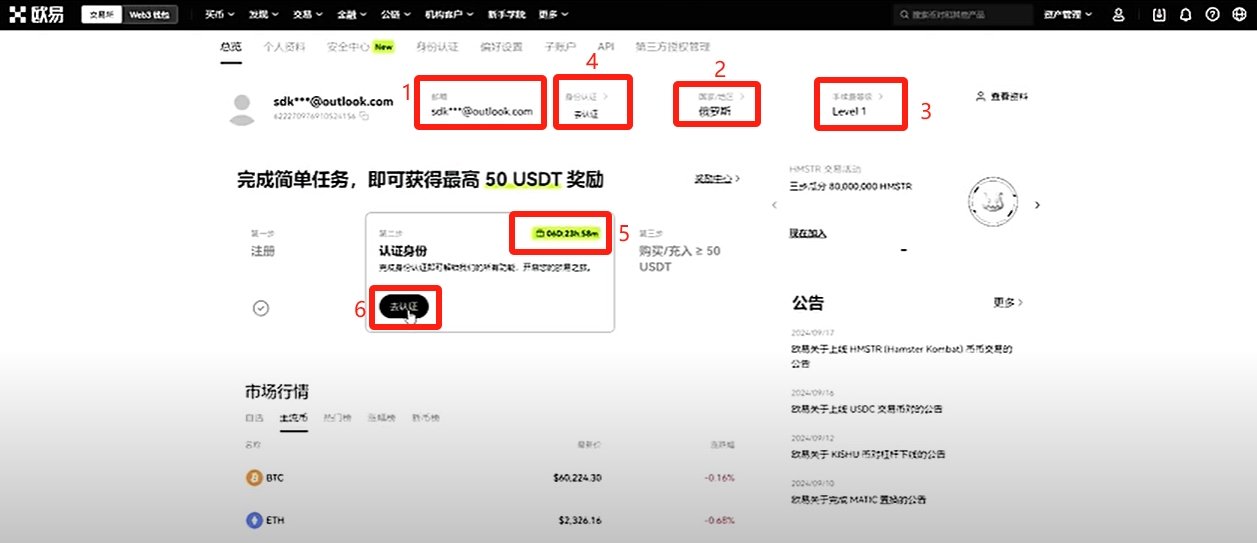Click the search input field
Image resolution: width=1257 pixels, height=543 pixels.
point(964,15)
